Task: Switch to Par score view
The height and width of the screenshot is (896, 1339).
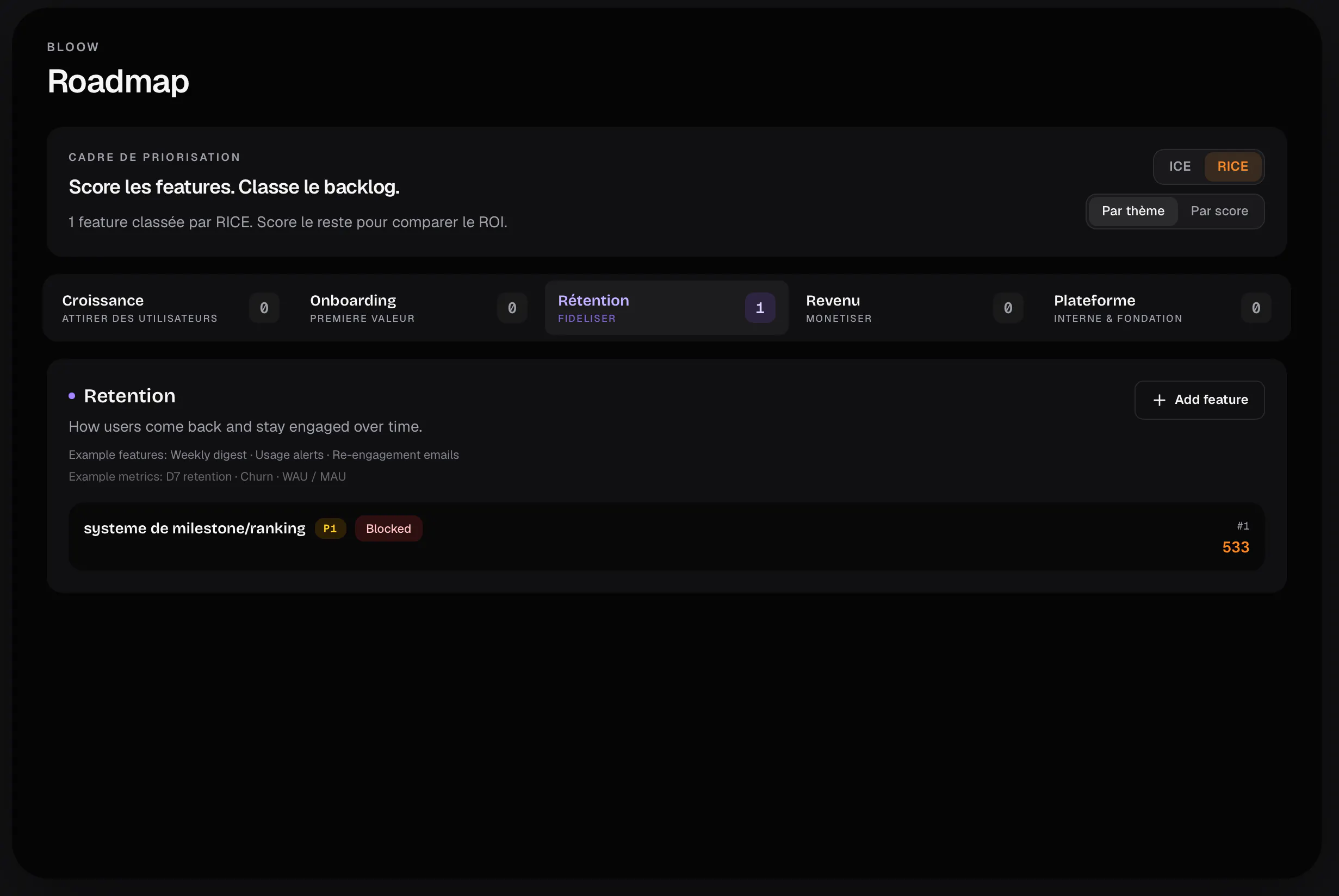Action: [1219, 211]
